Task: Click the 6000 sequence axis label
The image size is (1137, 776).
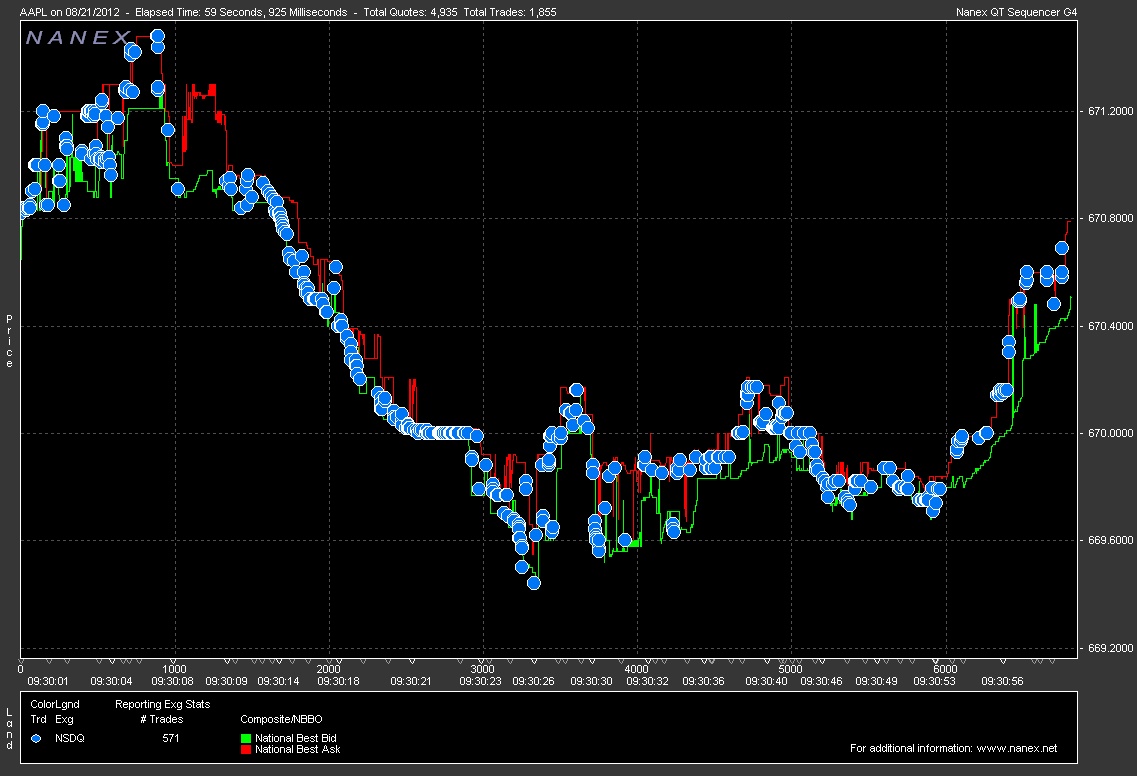Action: 945,669
